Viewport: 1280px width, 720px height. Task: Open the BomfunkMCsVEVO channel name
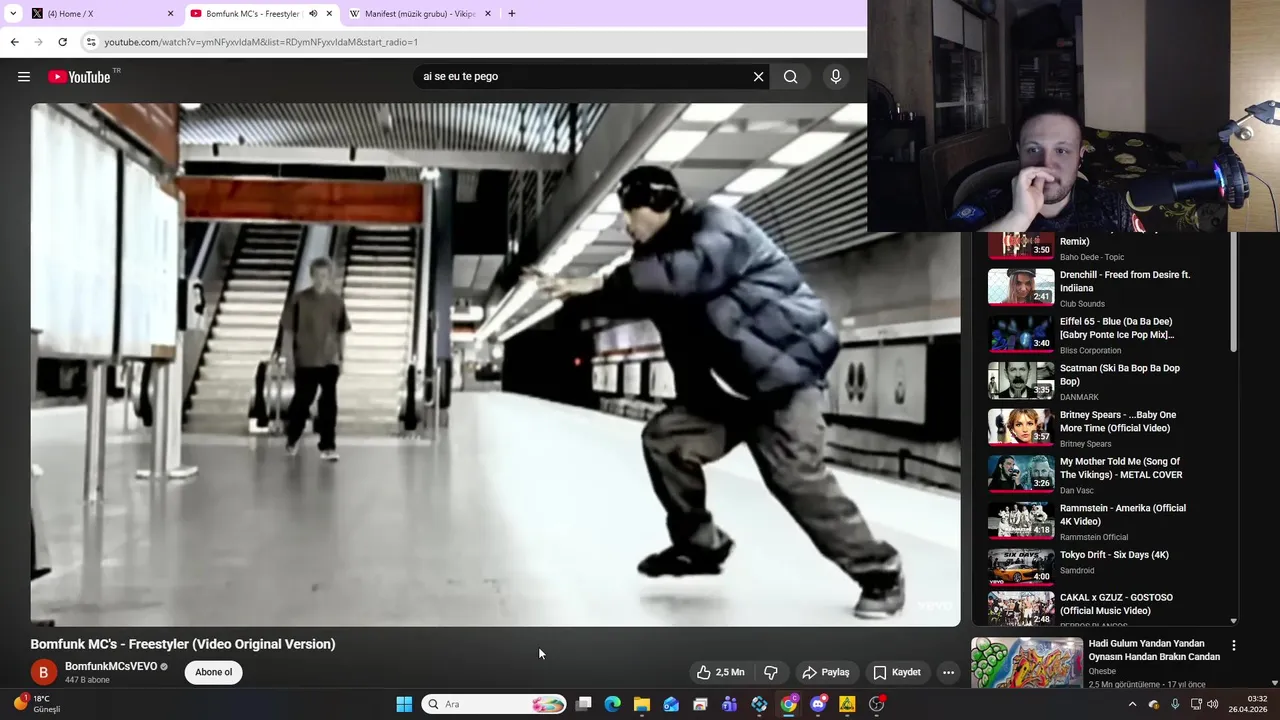(x=111, y=666)
